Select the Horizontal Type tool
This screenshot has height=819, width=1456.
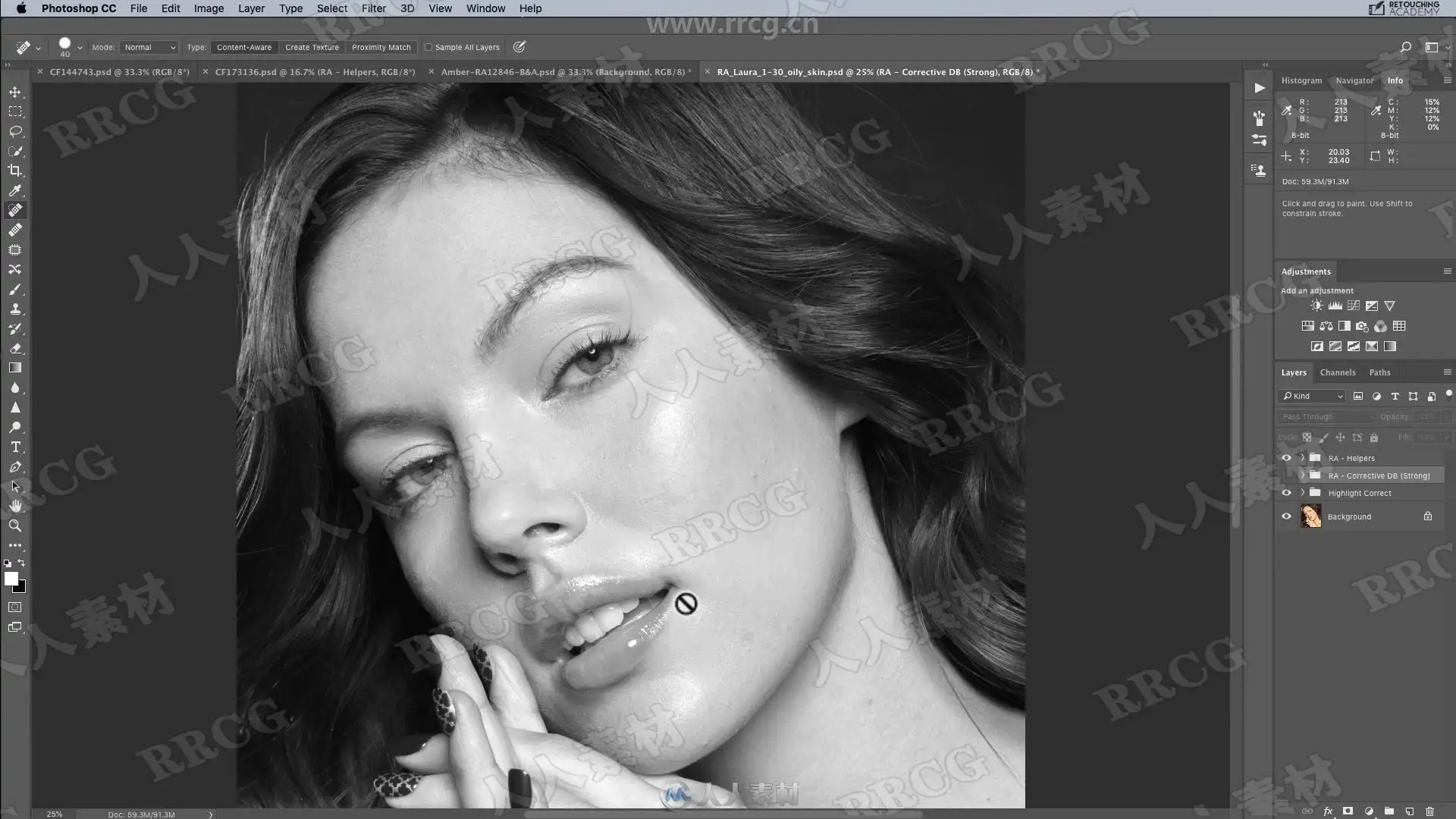point(15,447)
